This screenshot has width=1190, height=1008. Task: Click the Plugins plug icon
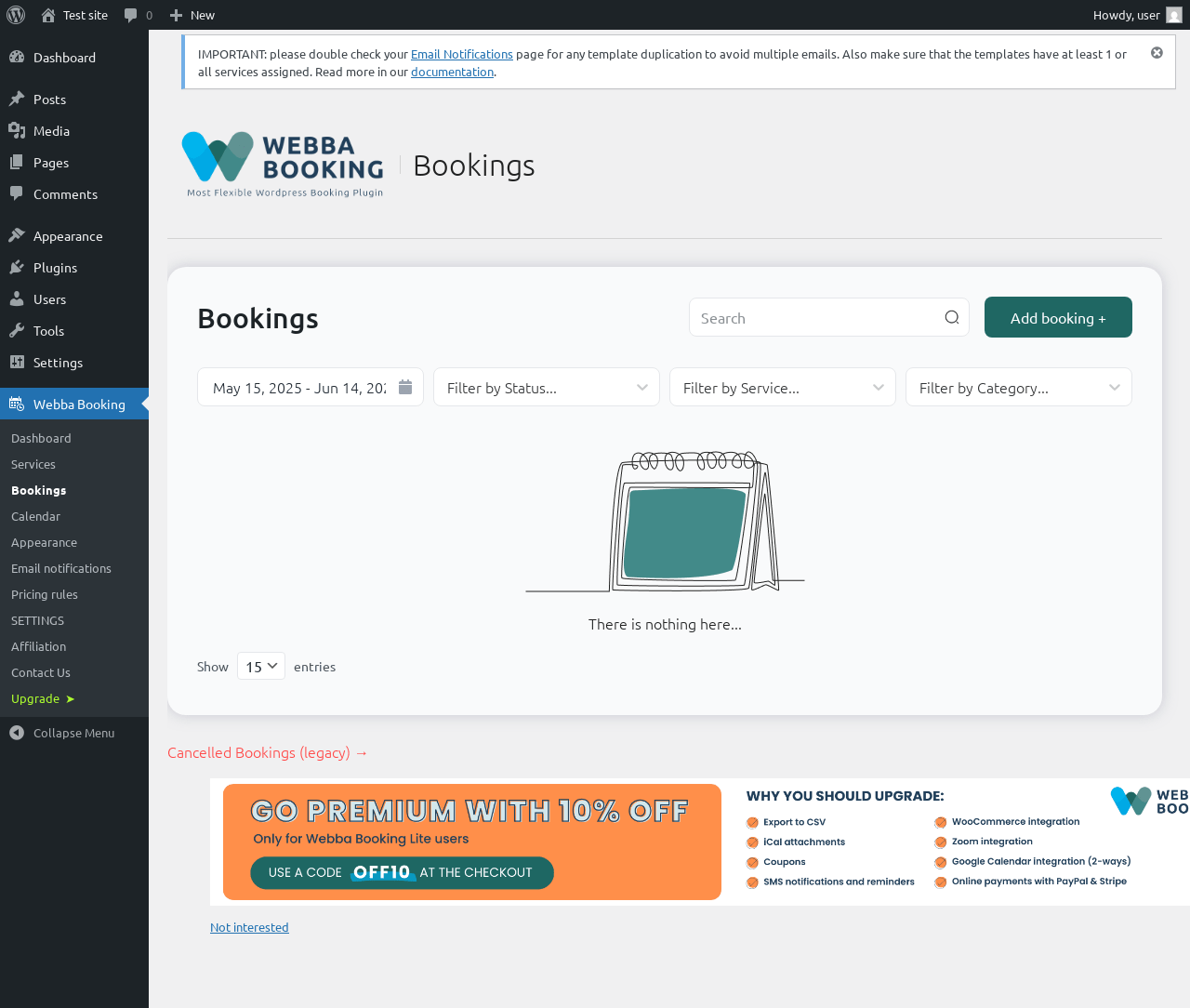pyautogui.click(x=17, y=267)
